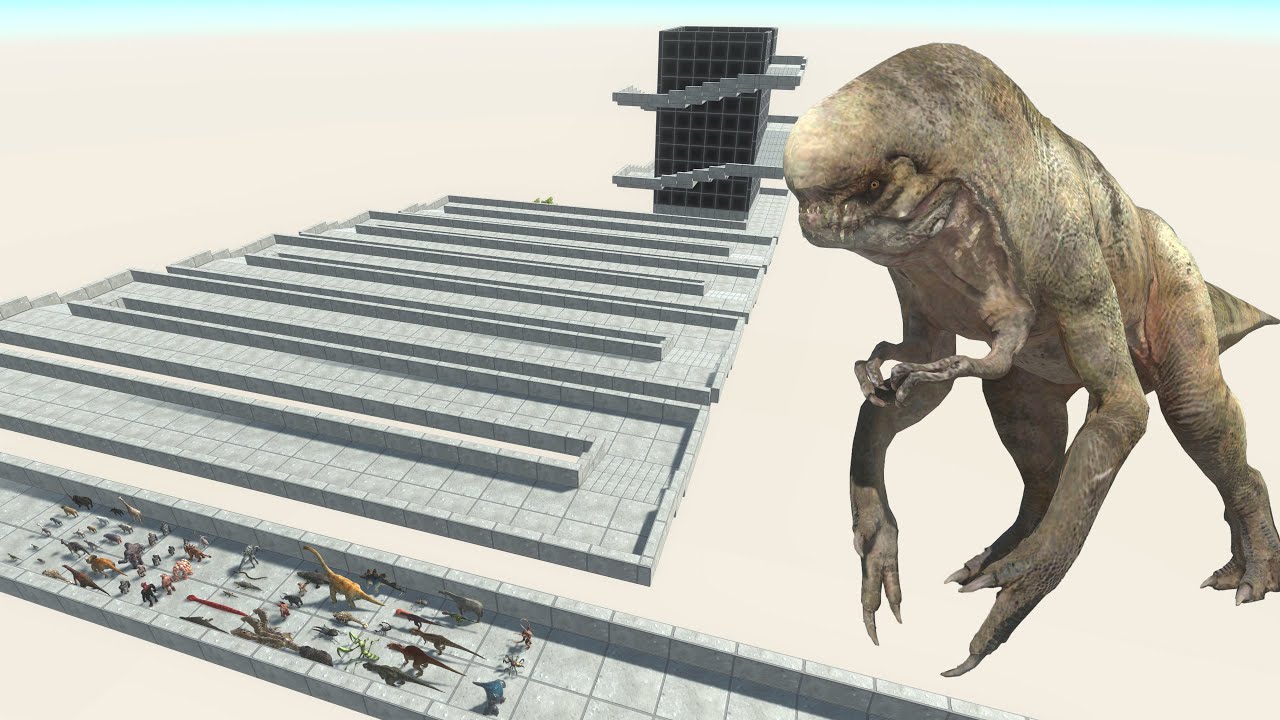The image size is (1280, 720).
Task: Select the black scorpion unit
Action: [x=384, y=628]
